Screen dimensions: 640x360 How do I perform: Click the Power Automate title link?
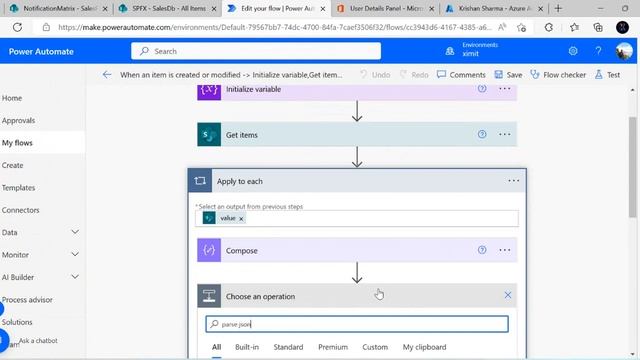41,51
